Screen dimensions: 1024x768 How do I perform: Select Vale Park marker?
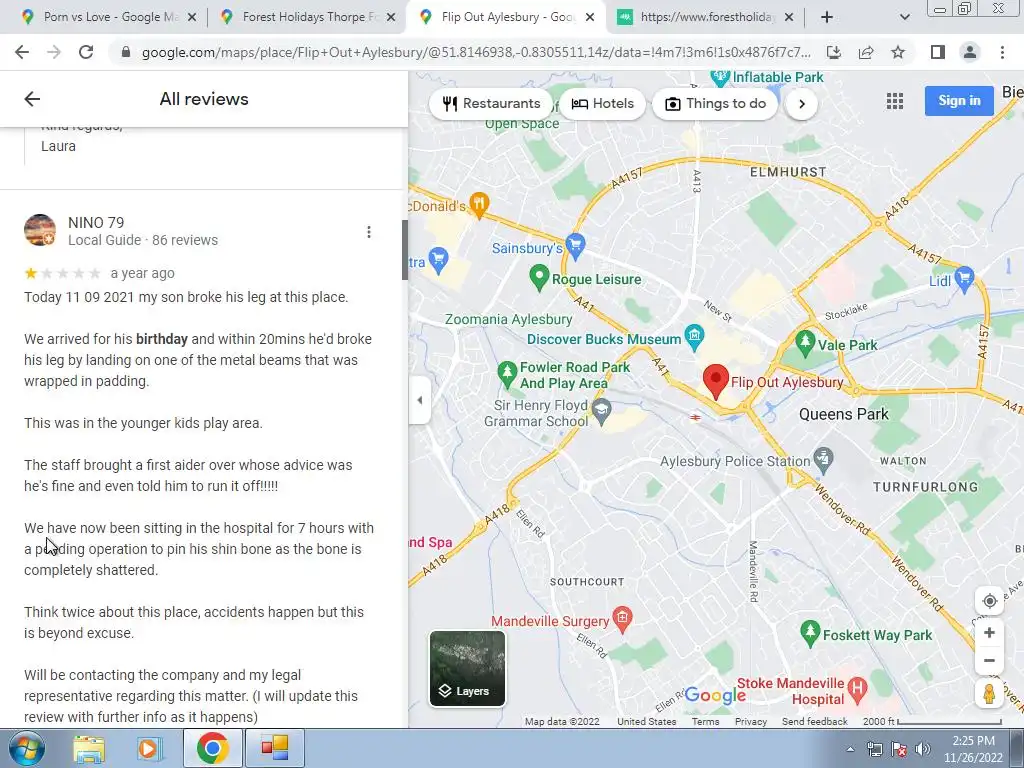pyautogui.click(x=805, y=342)
